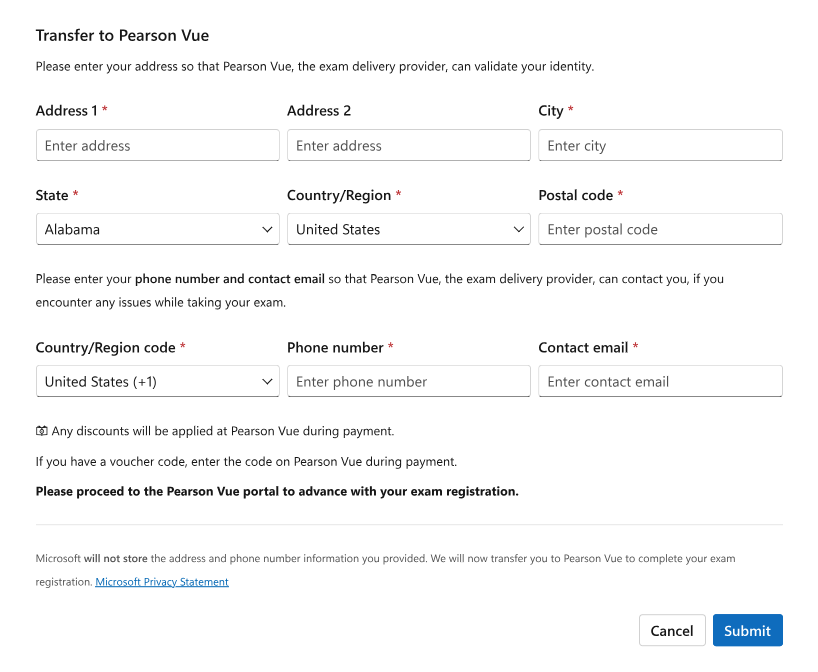Open the Microsoft Privacy Statement link
Screen dimensions: 818x672
click(162, 582)
